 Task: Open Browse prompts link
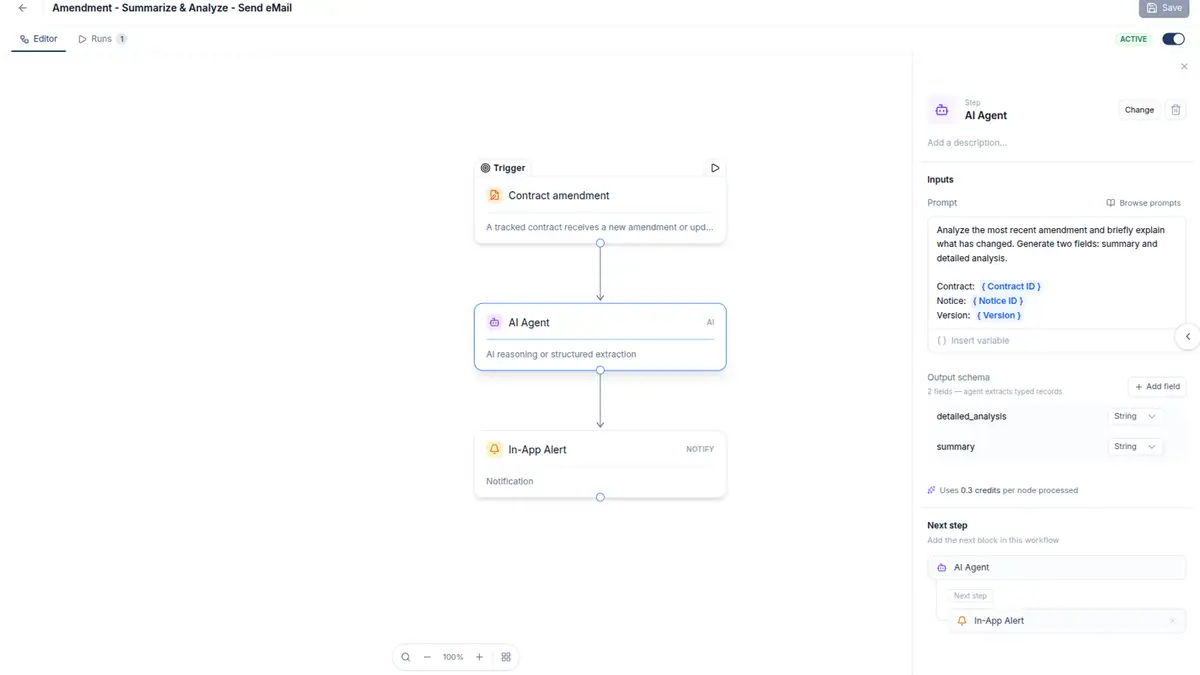1143,203
